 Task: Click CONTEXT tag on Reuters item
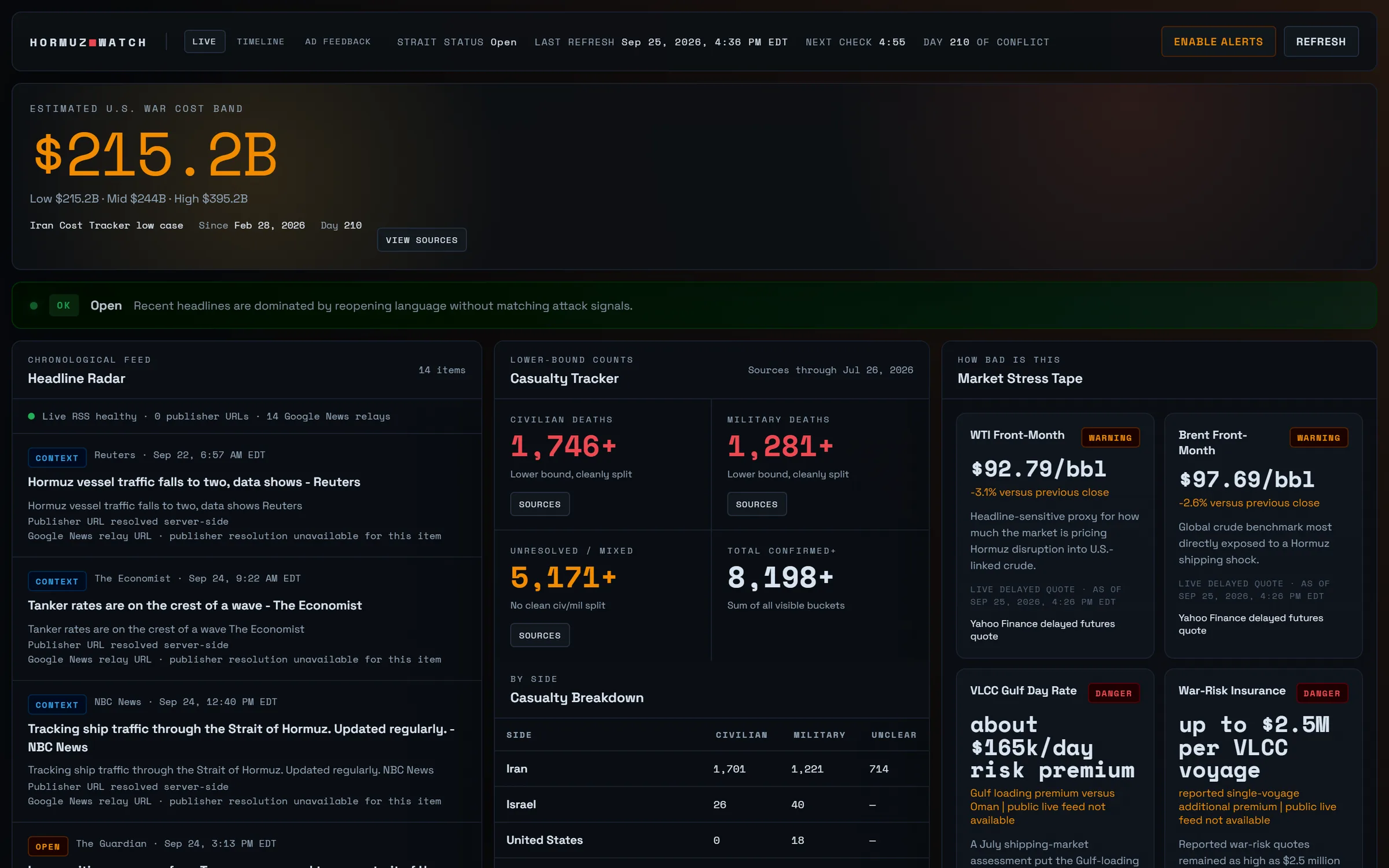click(x=57, y=458)
